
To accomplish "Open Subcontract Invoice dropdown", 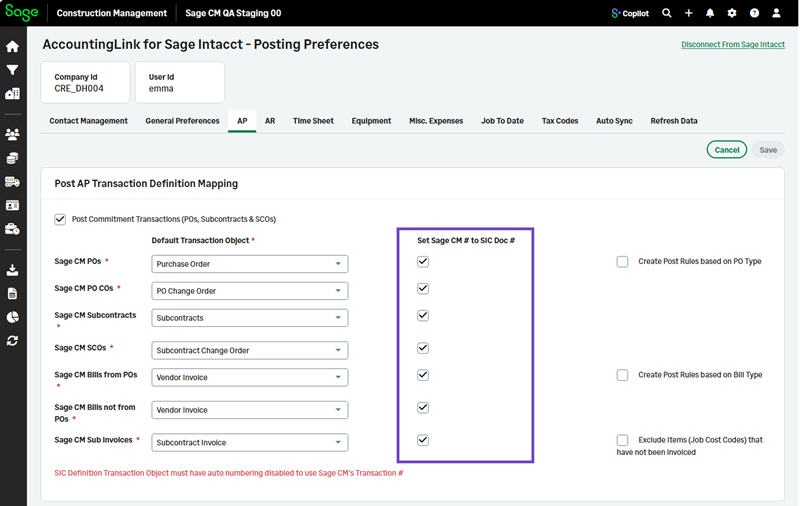I will pyautogui.click(x=249, y=443).
